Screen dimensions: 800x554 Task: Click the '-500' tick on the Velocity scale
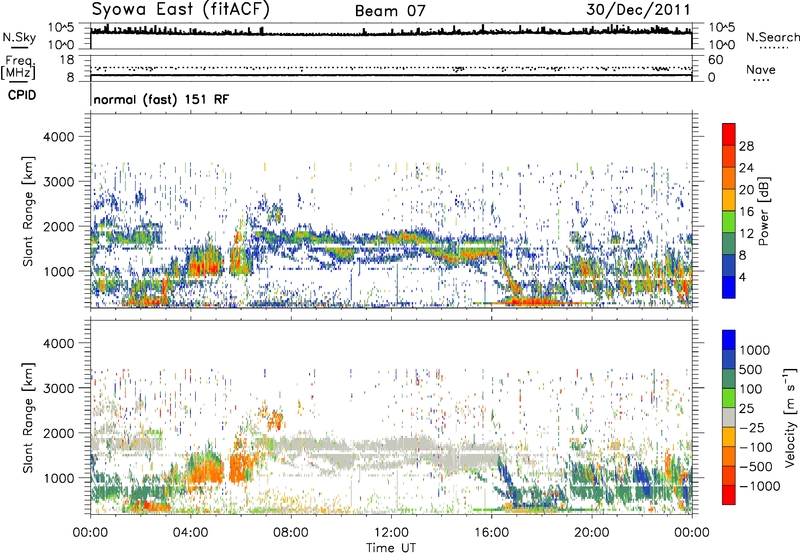[x=756, y=467]
